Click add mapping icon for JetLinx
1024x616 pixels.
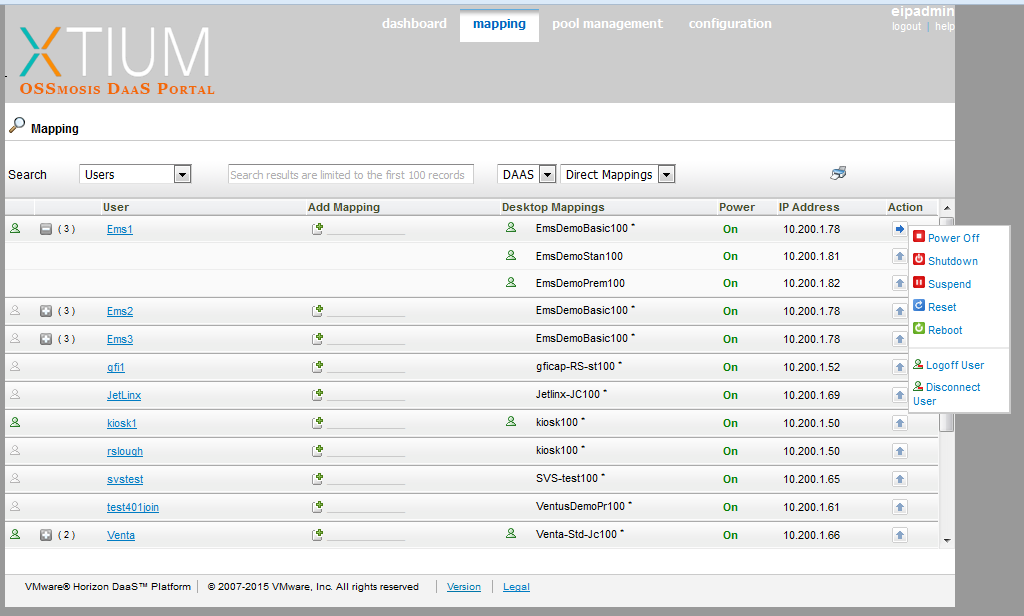[318, 395]
